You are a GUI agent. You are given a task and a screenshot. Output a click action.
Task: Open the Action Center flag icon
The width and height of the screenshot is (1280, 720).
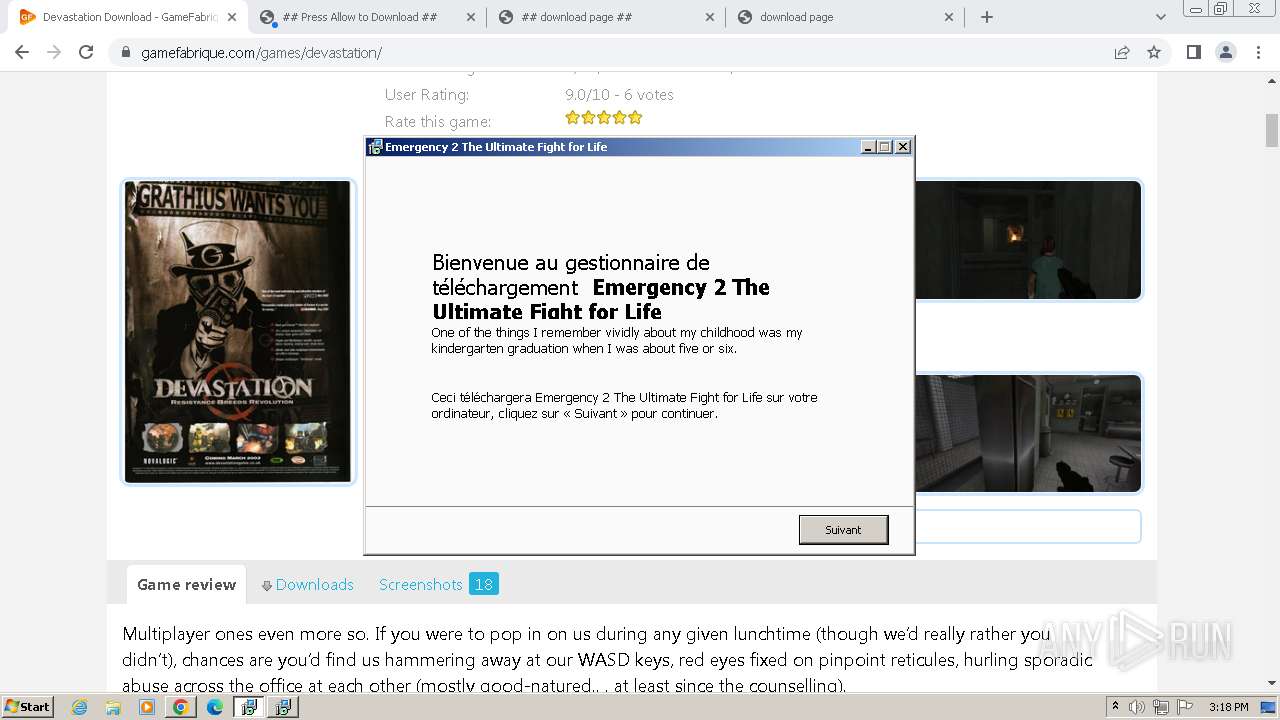(1184, 707)
